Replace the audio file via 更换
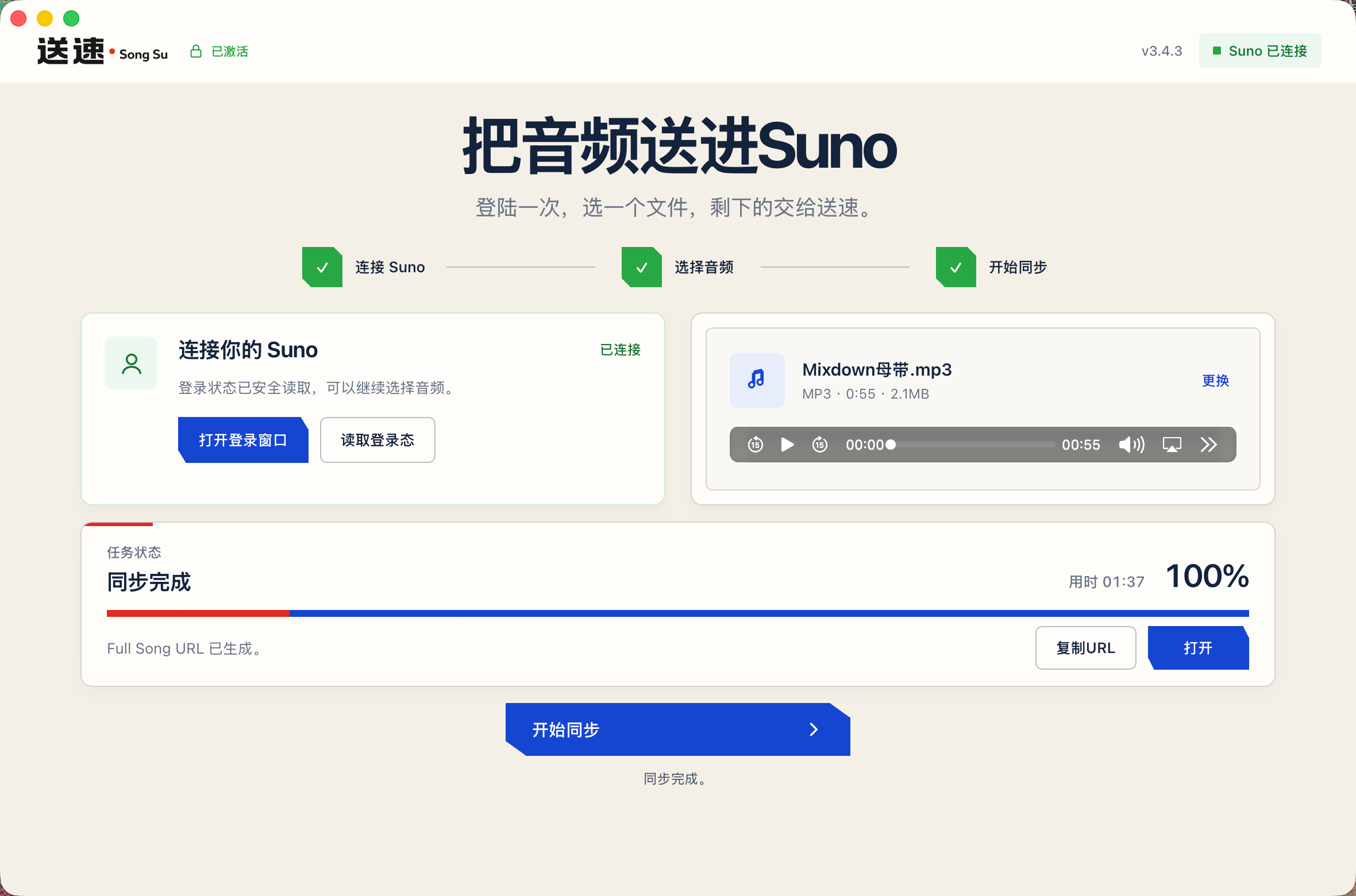This screenshot has height=896, width=1356. [1215, 380]
